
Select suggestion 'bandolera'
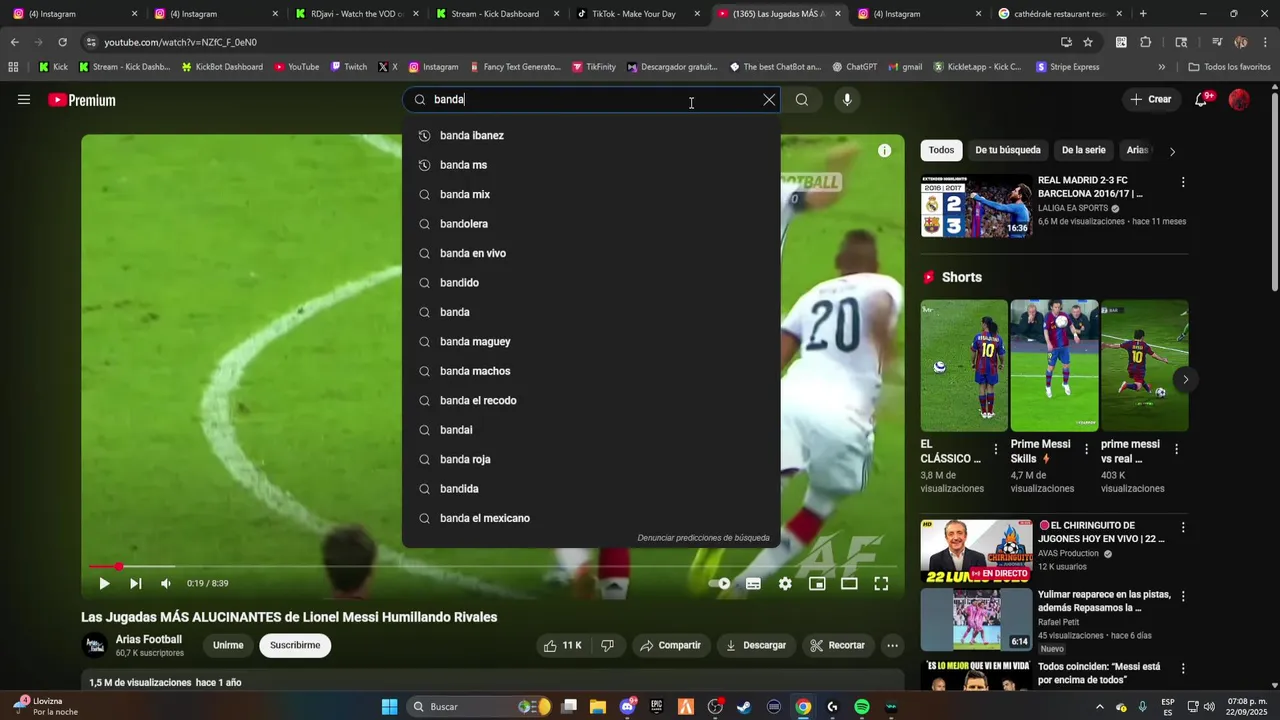click(591, 224)
